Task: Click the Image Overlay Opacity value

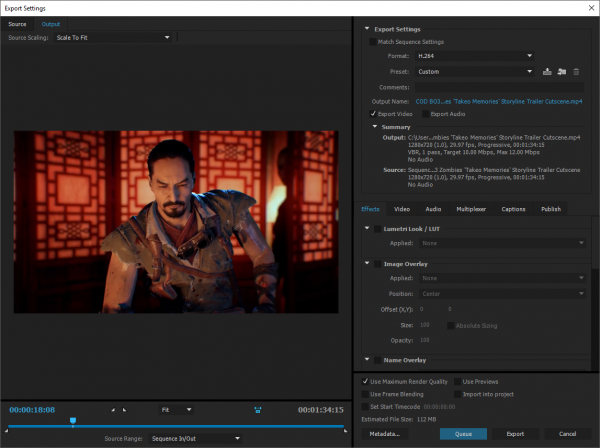Action: (x=425, y=340)
